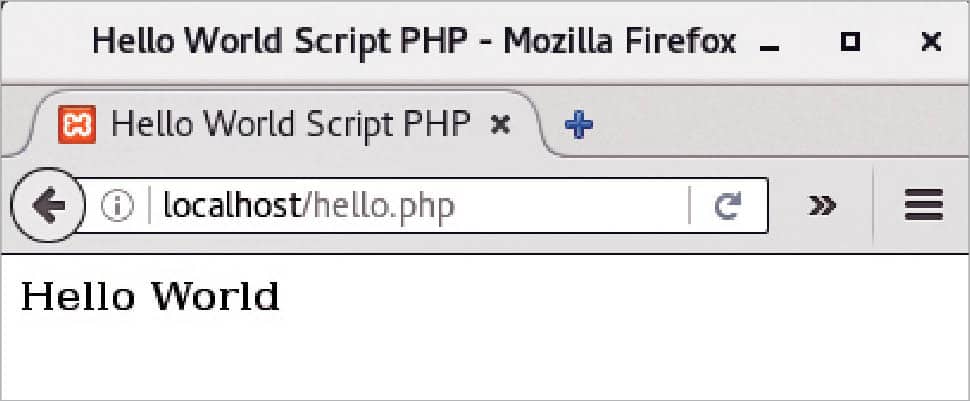Open the site information icon
The image size is (970, 401).
117,206
